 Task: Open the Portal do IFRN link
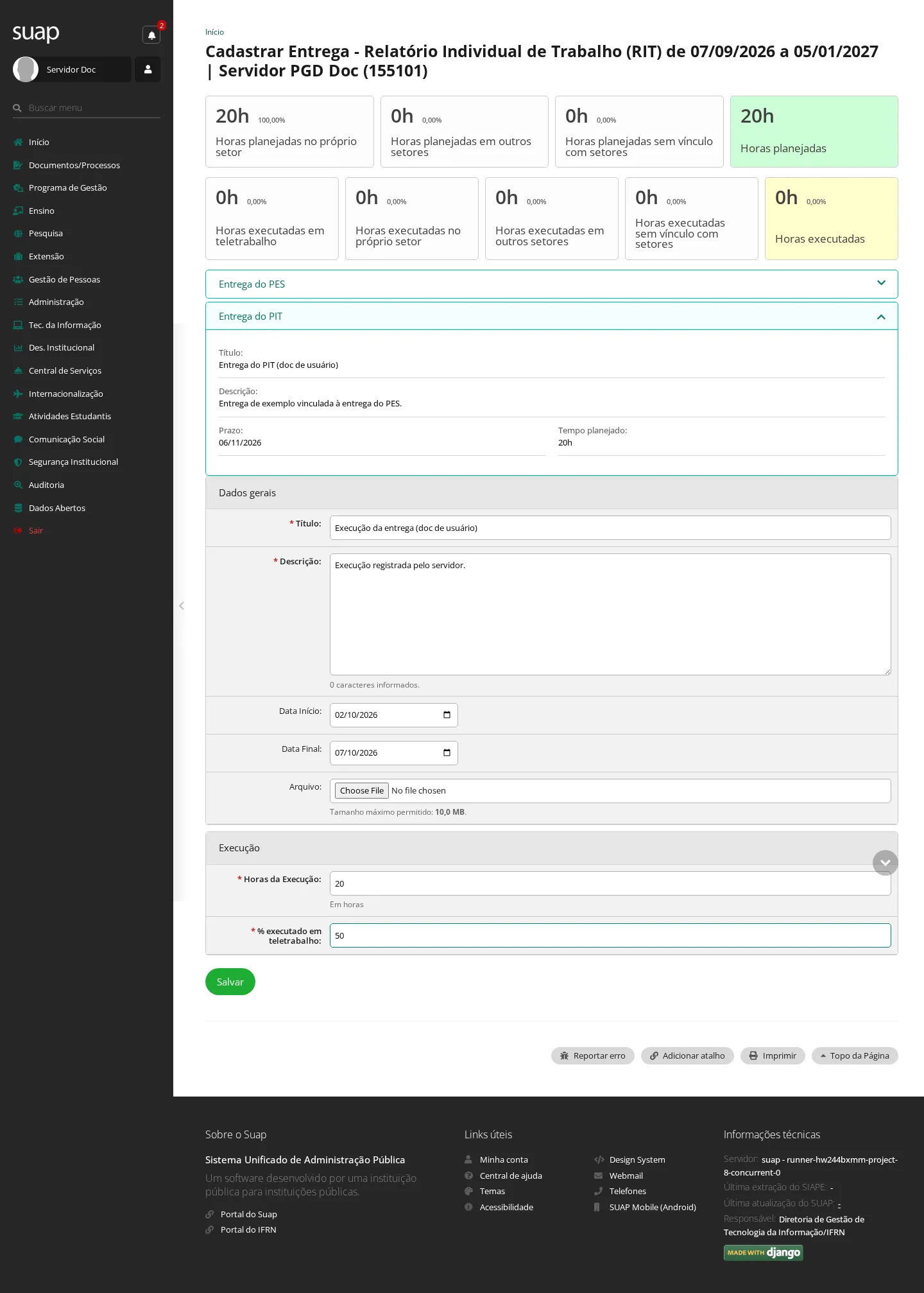click(248, 1229)
